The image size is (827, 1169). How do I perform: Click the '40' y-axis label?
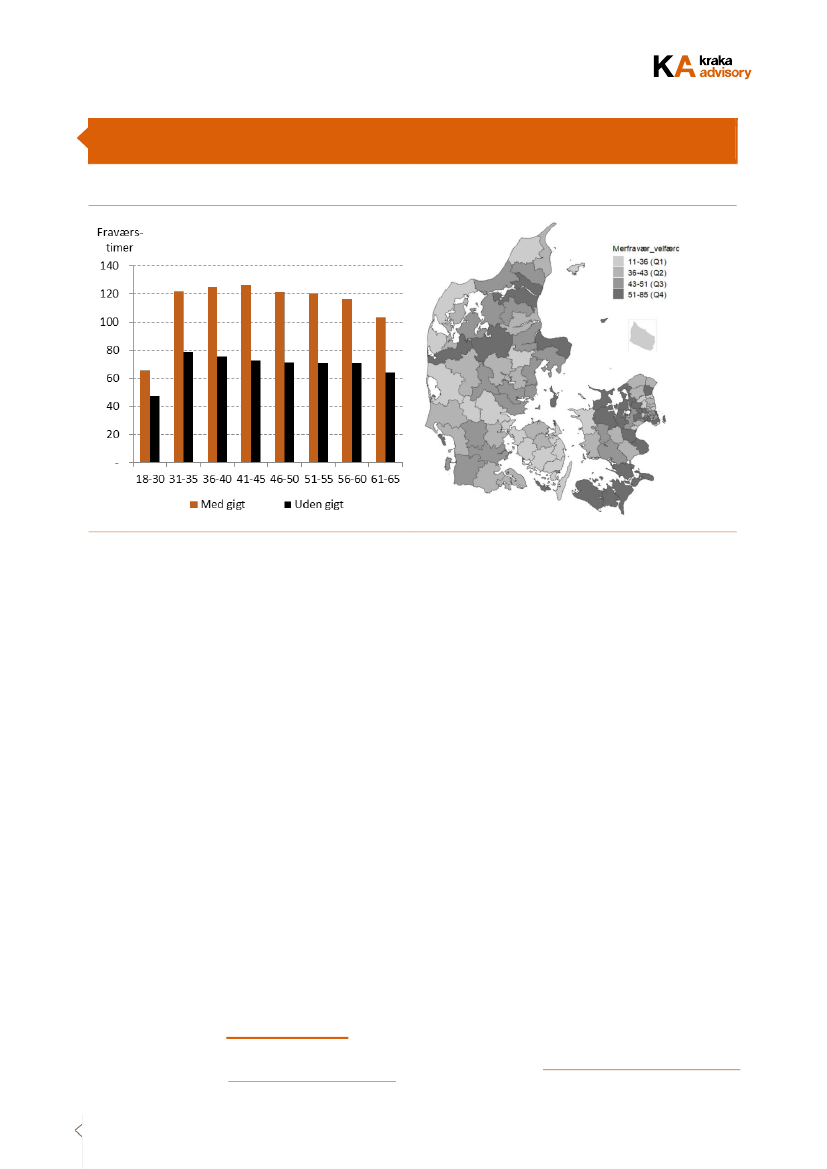[x=113, y=406]
